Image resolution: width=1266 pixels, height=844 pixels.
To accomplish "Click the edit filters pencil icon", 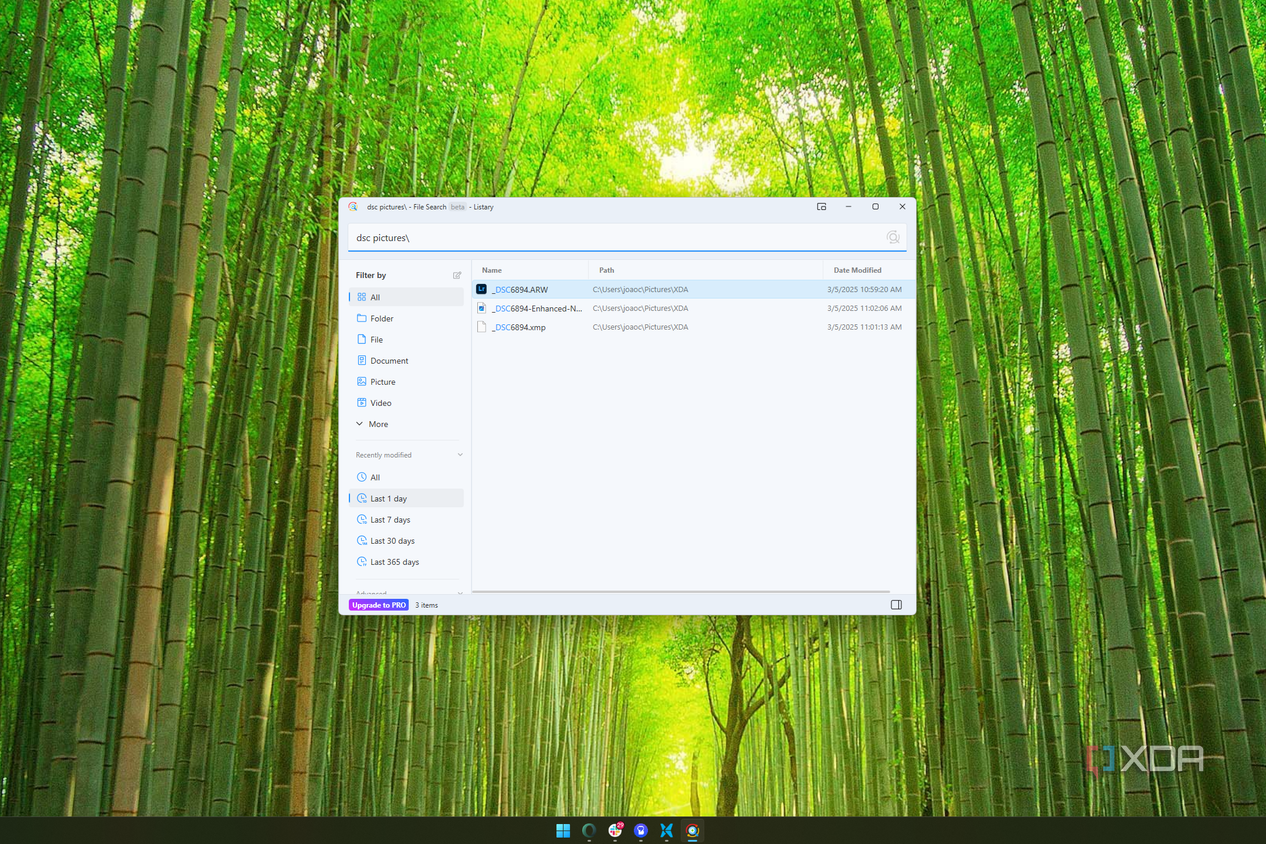I will 457,275.
